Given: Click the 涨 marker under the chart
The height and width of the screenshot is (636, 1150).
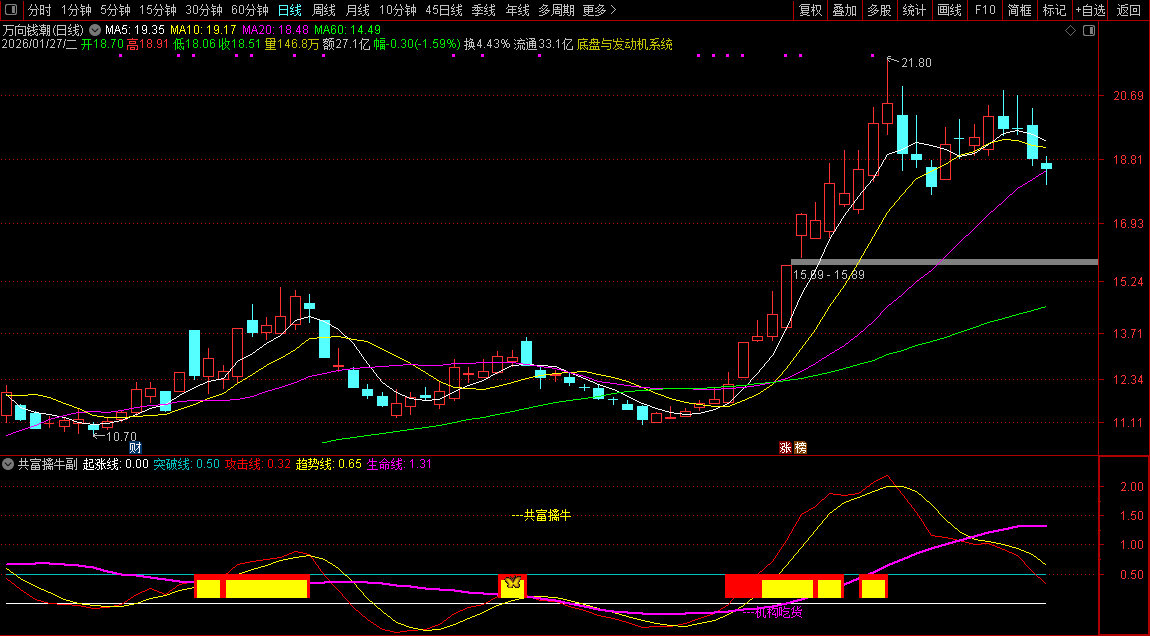Looking at the screenshot, I should click(785, 447).
